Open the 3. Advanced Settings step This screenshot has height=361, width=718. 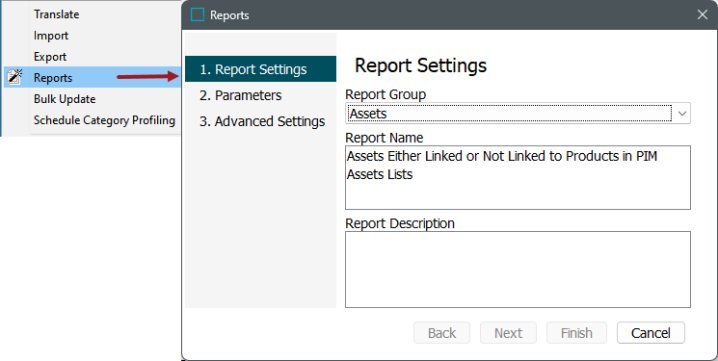point(262,121)
